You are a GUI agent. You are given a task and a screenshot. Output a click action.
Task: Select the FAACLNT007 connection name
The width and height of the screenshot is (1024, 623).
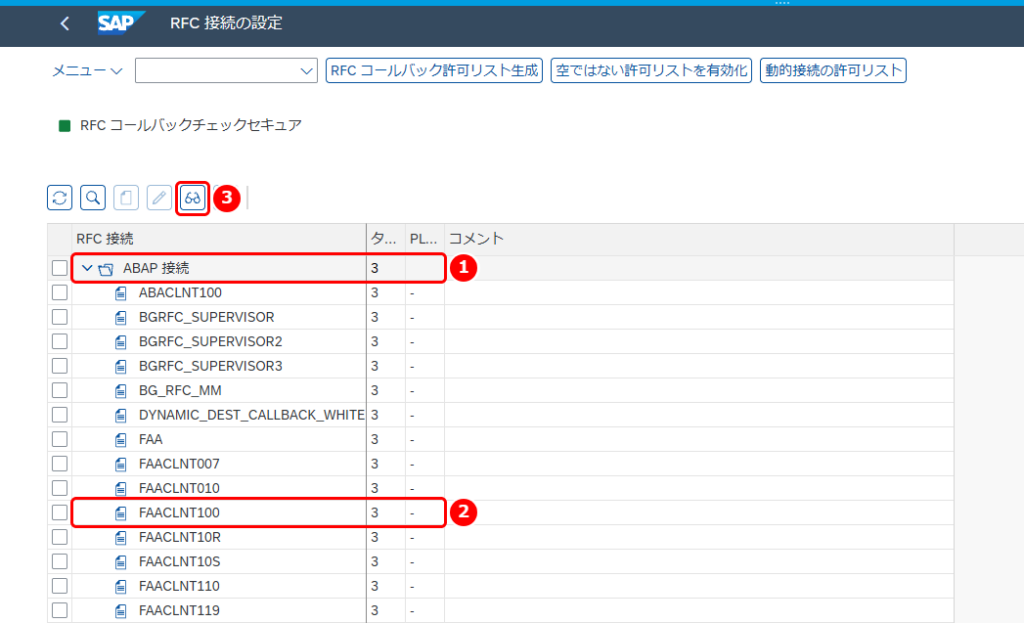(179, 464)
